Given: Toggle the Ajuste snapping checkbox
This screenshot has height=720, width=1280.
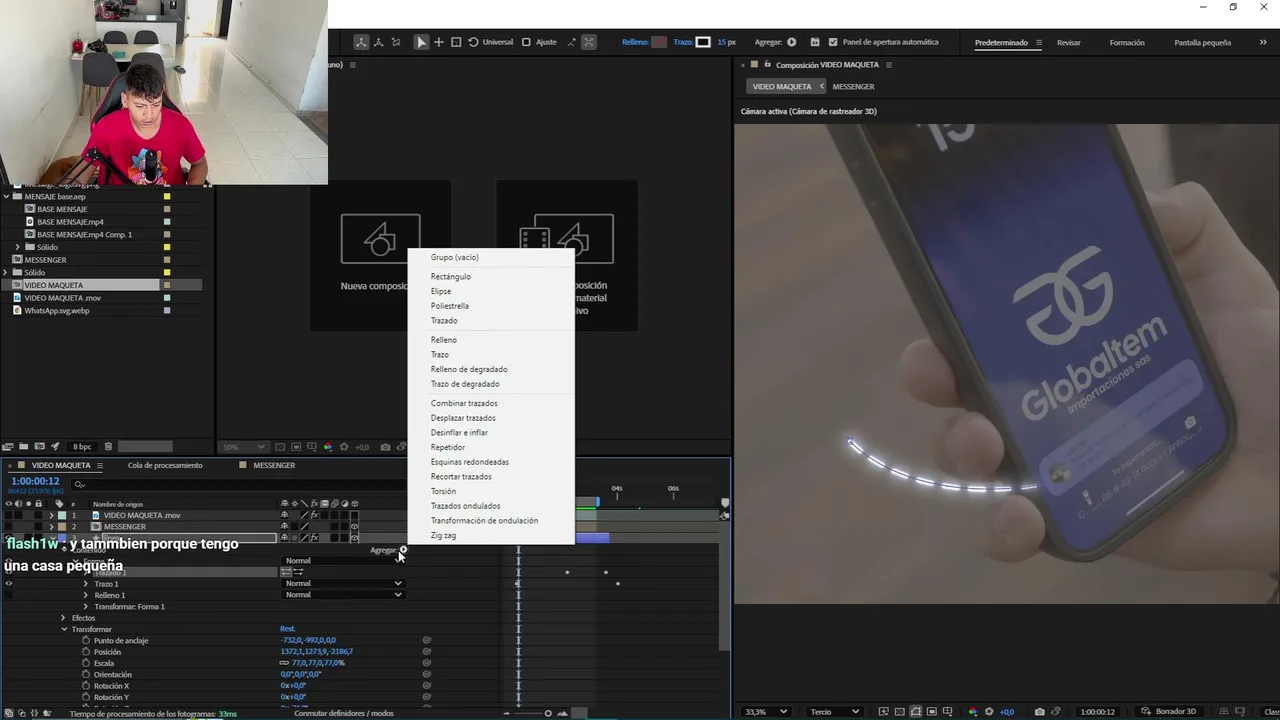Looking at the screenshot, I should (x=526, y=42).
